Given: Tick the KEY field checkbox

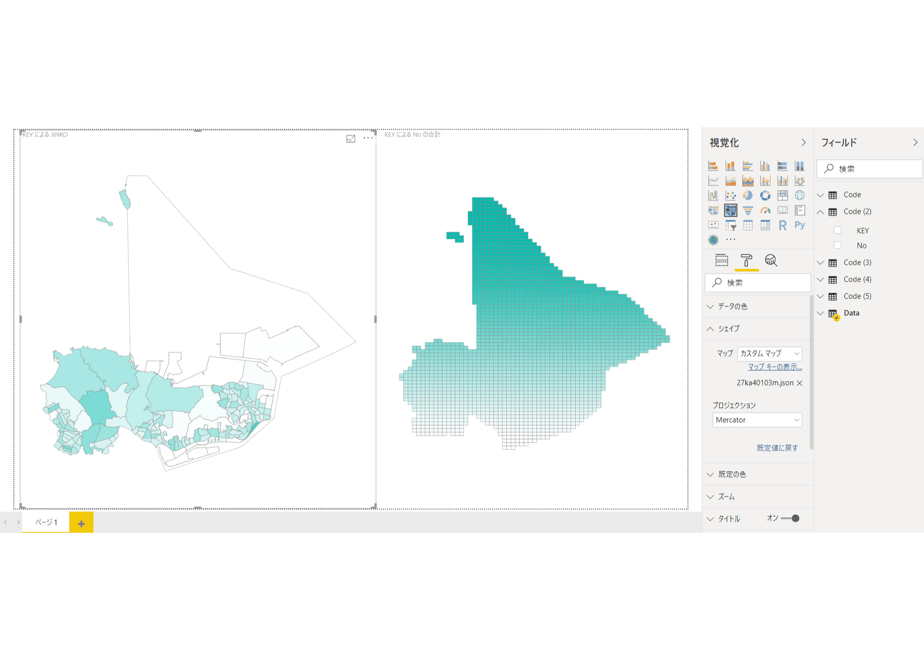Looking at the screenshot, I should (837, 230).
